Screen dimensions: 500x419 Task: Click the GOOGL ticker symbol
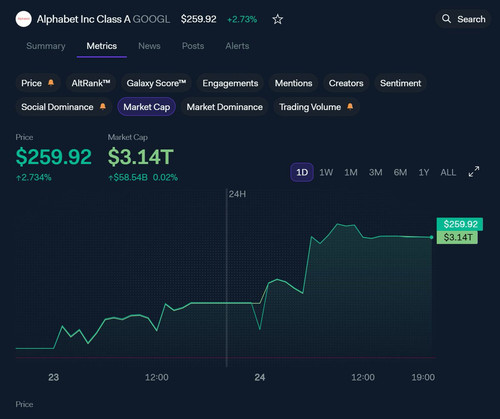click(x=151, y=19)
